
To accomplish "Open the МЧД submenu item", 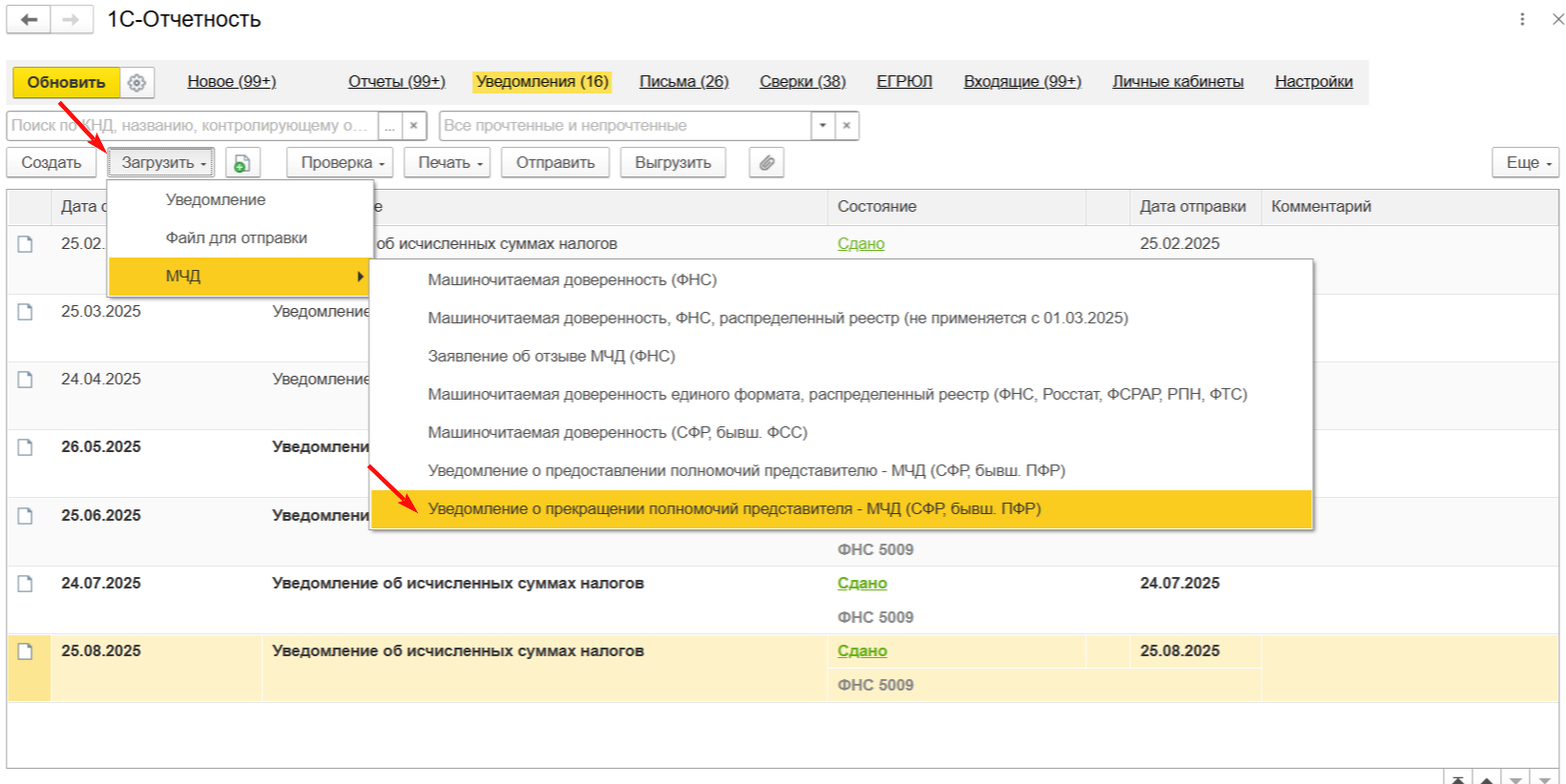I will click(x=240, y=277).
